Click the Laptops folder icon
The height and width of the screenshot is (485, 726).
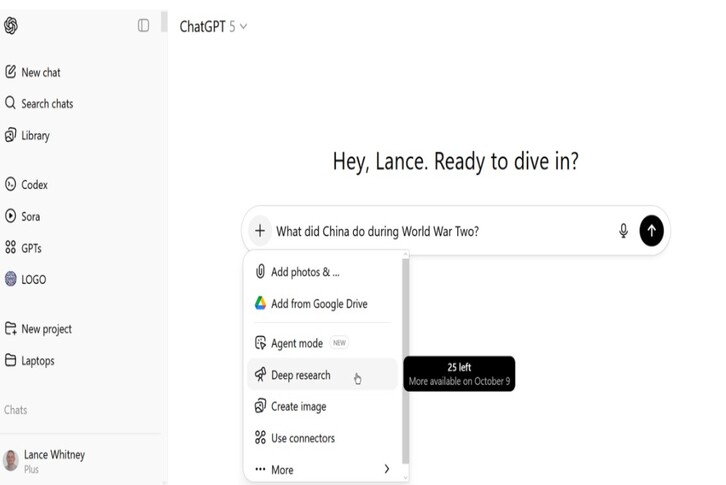[10, 360]
